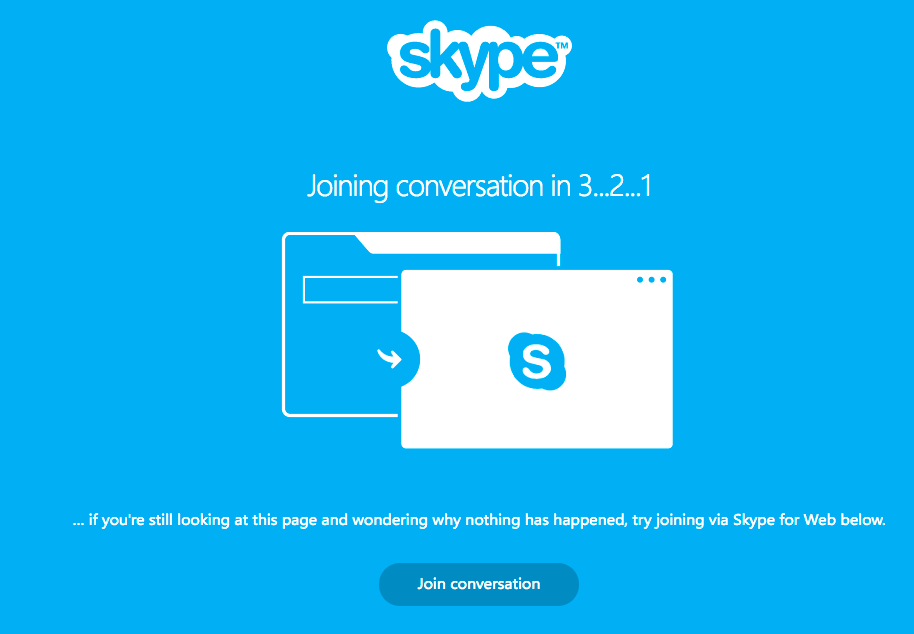Click the word 'Joining' in the heading
Viewport: 914px width, 634px height.
pos(347,187)
